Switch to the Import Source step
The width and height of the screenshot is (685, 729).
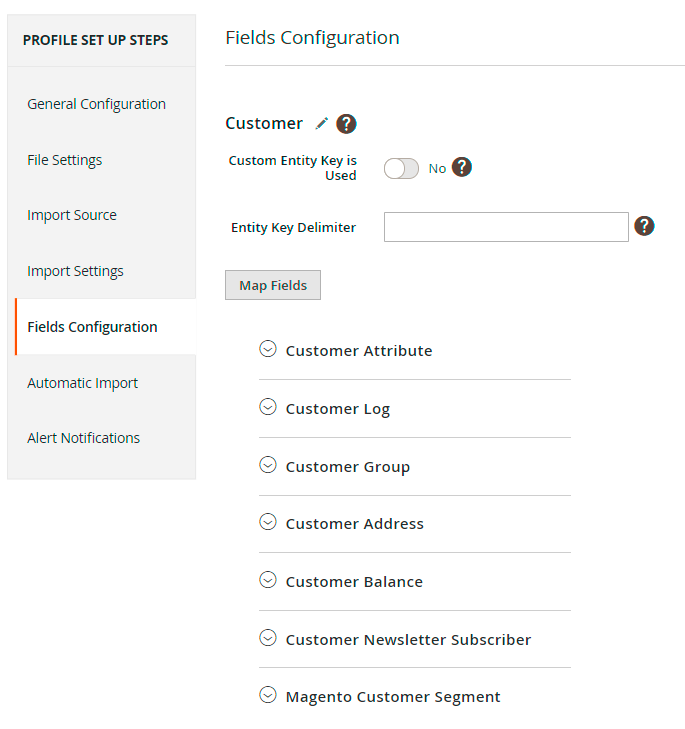72,215
